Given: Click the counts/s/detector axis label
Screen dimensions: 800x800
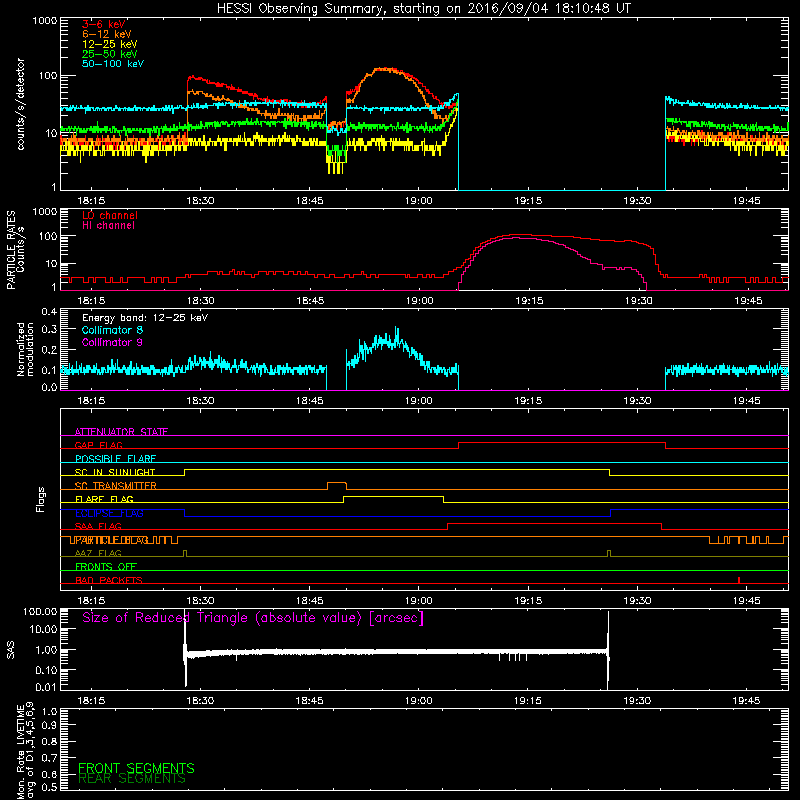Looking at the screenshot, I should pos(21,104).
